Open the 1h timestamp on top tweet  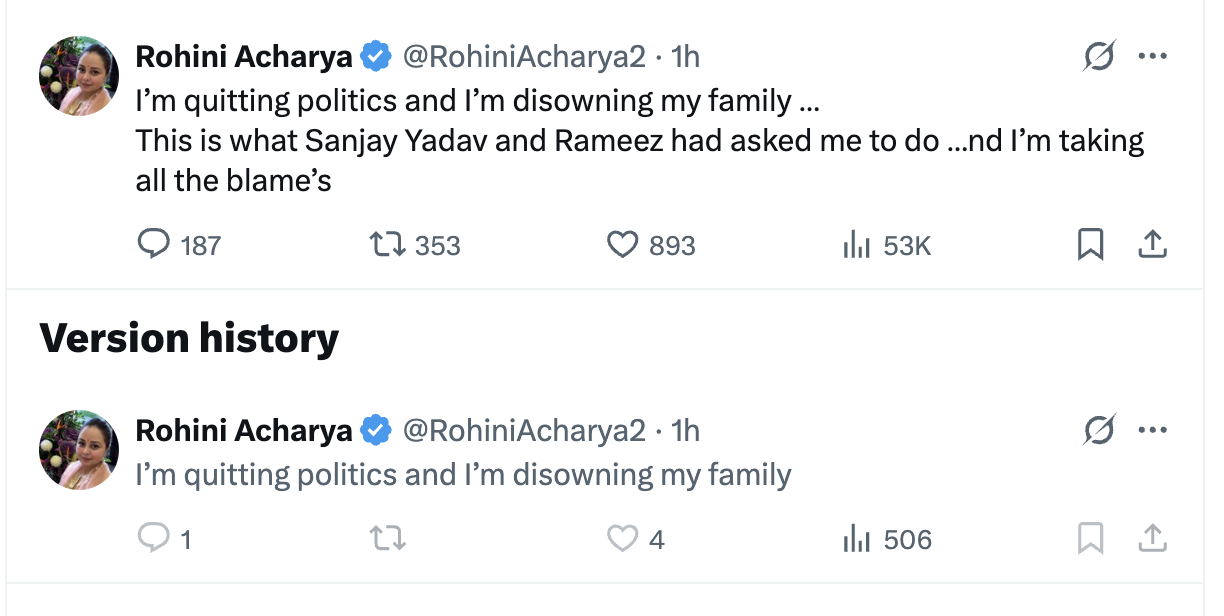(686, 57)
